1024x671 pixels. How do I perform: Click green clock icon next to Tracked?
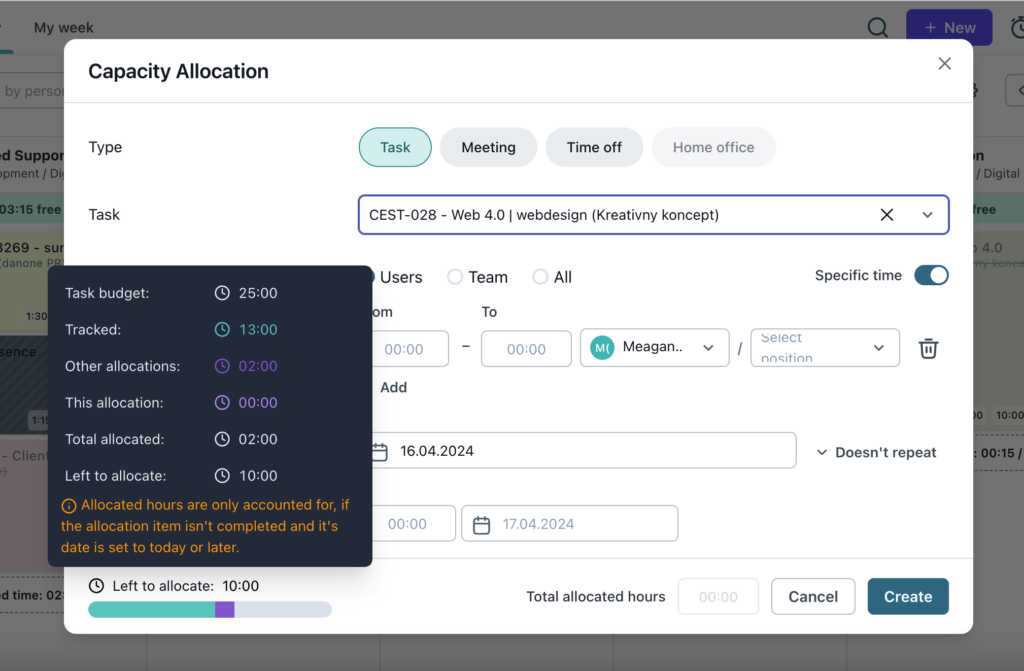click(222, 329)
